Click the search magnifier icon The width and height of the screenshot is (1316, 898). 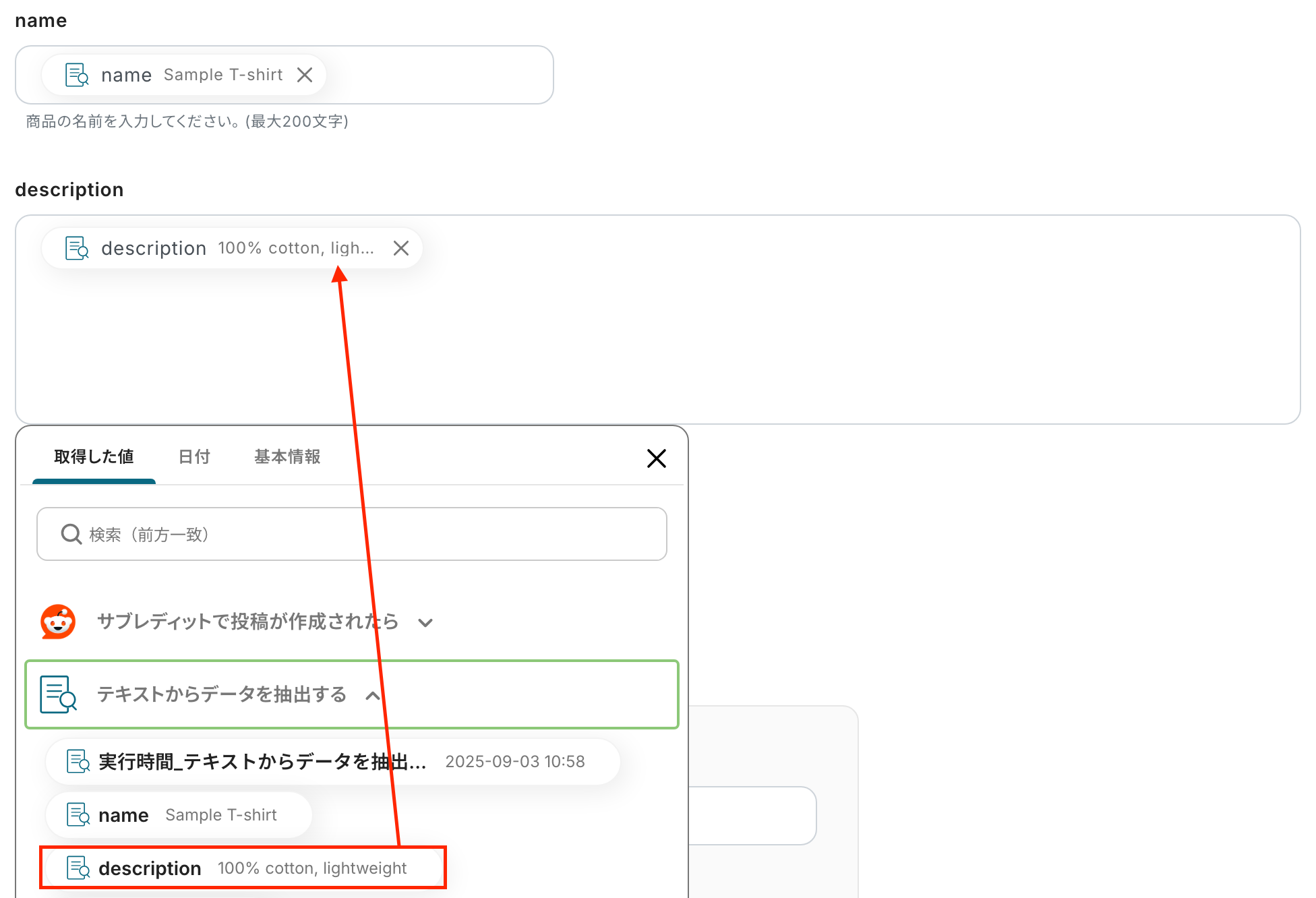click(x=71, y=535)
